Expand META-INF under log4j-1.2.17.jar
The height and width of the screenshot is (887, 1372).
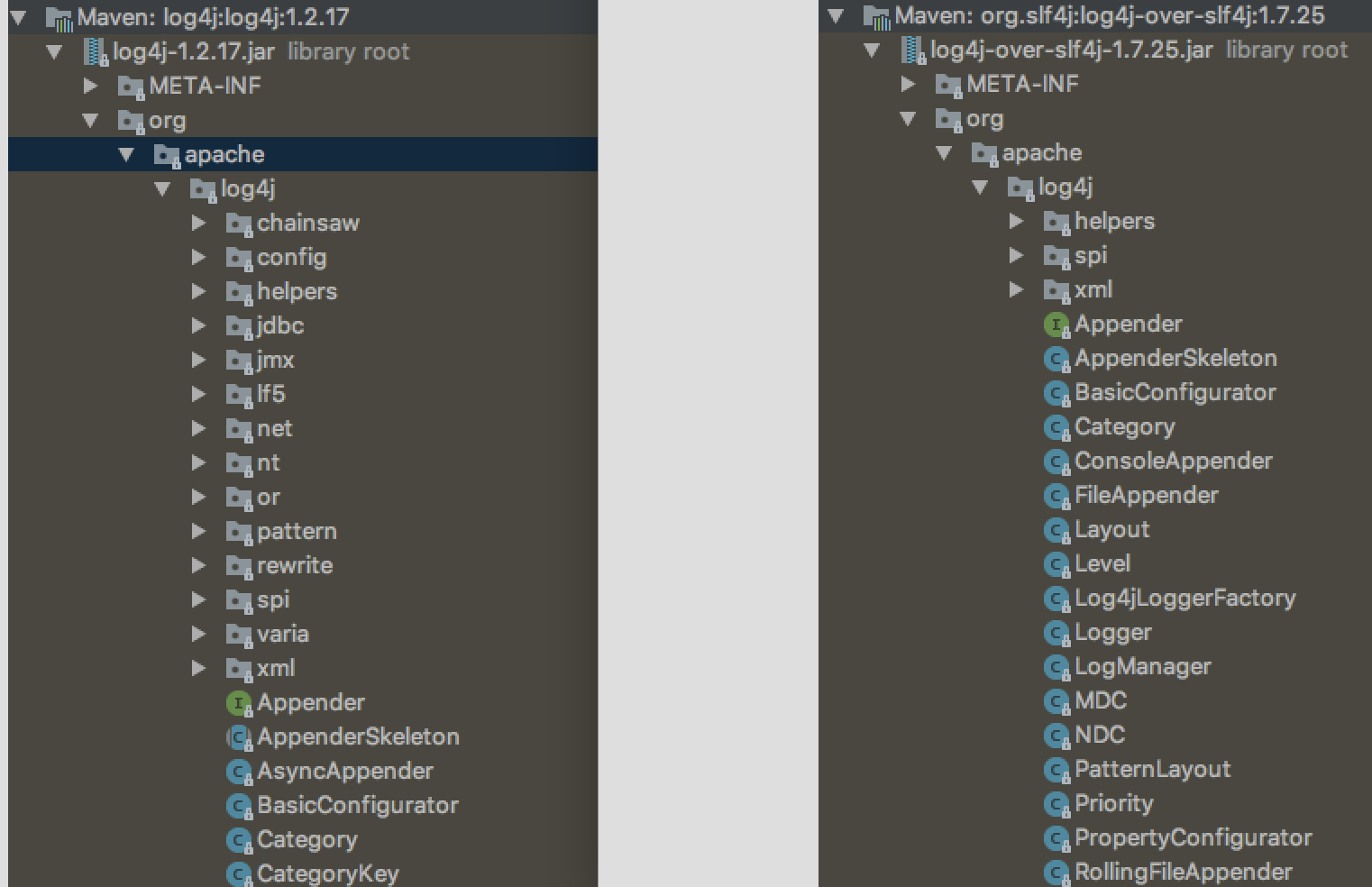tap(90, 86)
